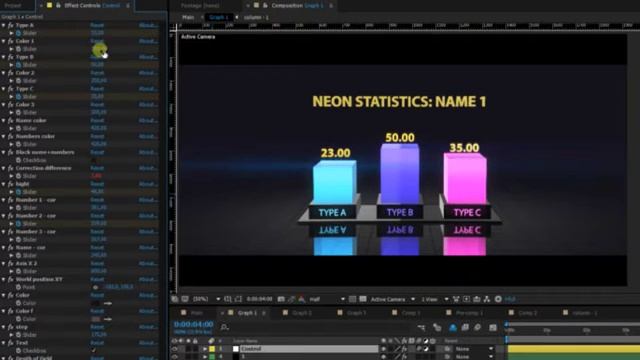Switch to the Project panel tab

(13, 6)
